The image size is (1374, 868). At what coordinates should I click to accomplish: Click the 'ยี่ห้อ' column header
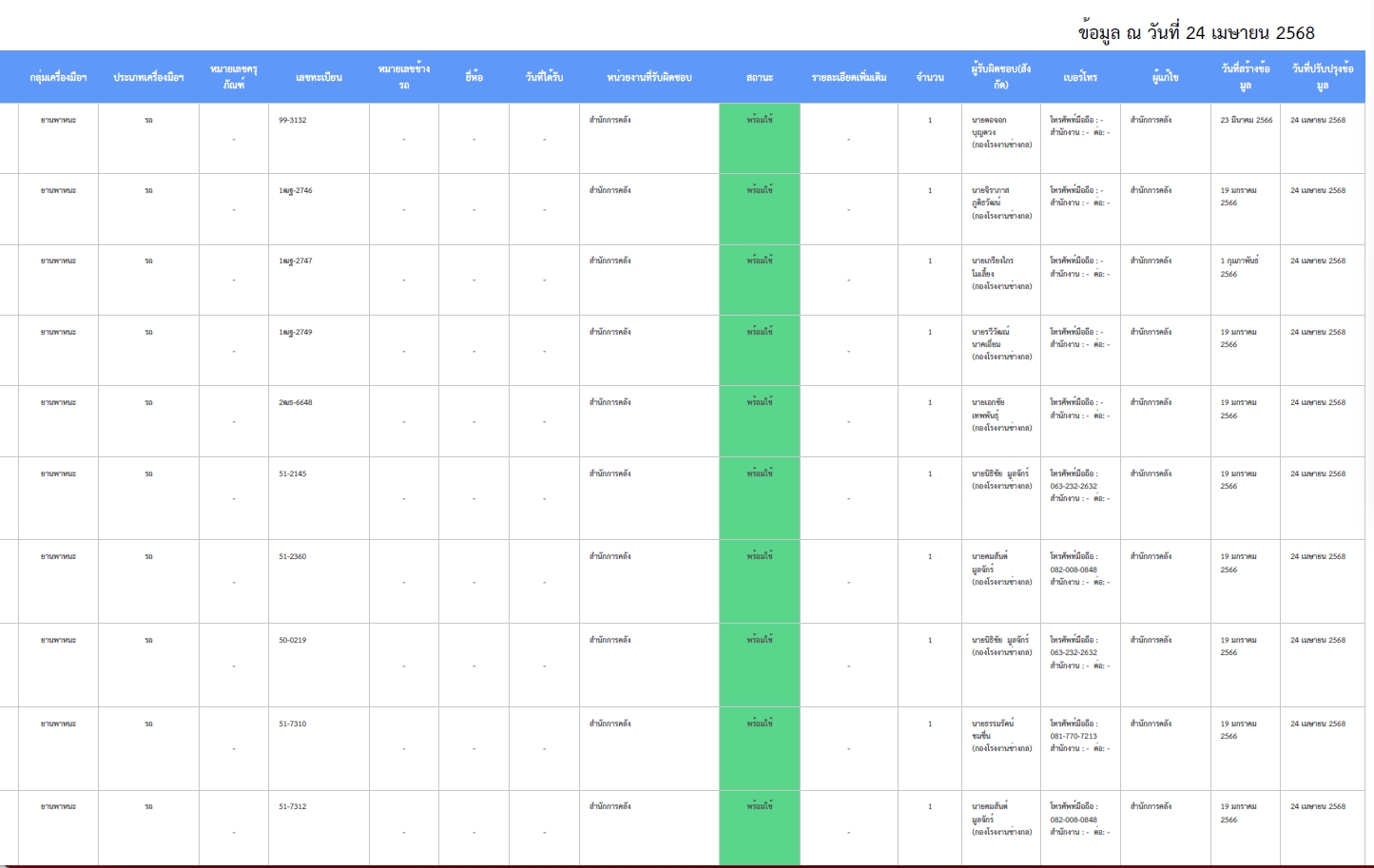click(x=474, y=77)
